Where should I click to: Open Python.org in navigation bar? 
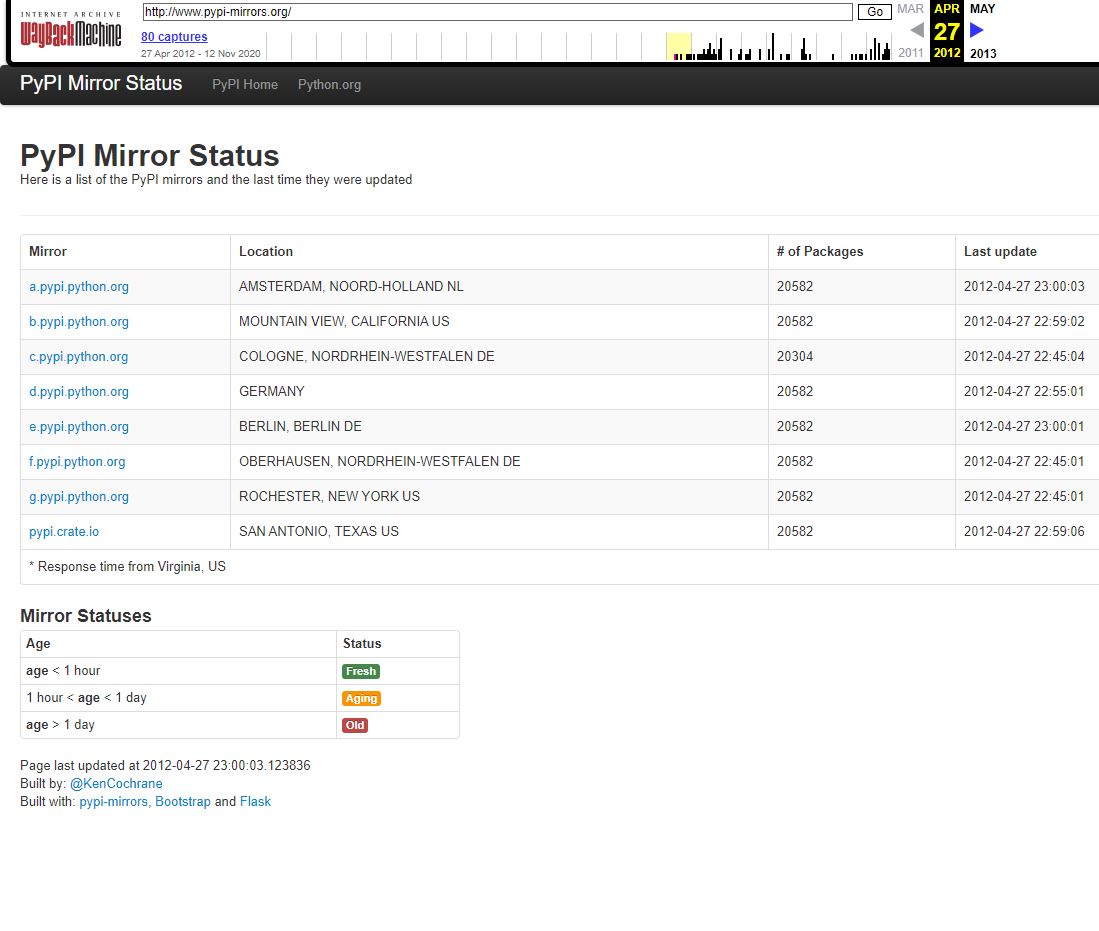329,85
